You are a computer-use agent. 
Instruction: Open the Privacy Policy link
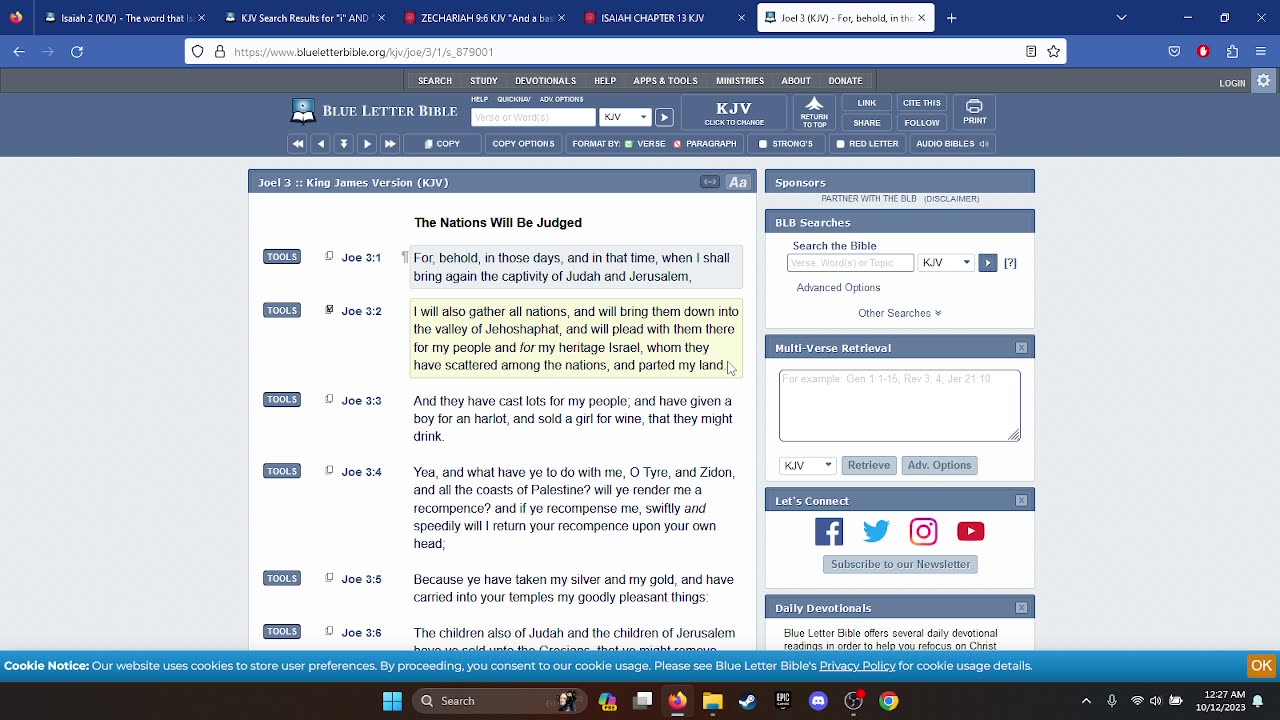tap(857, 666)
